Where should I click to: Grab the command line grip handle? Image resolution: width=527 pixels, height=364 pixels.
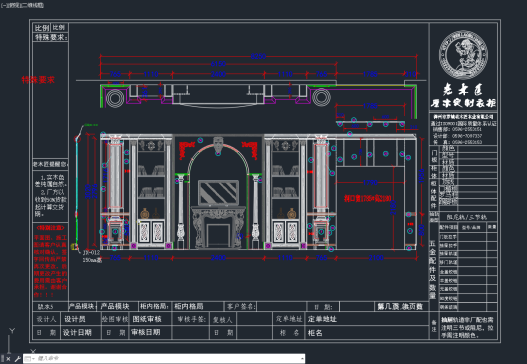(3, 359)
